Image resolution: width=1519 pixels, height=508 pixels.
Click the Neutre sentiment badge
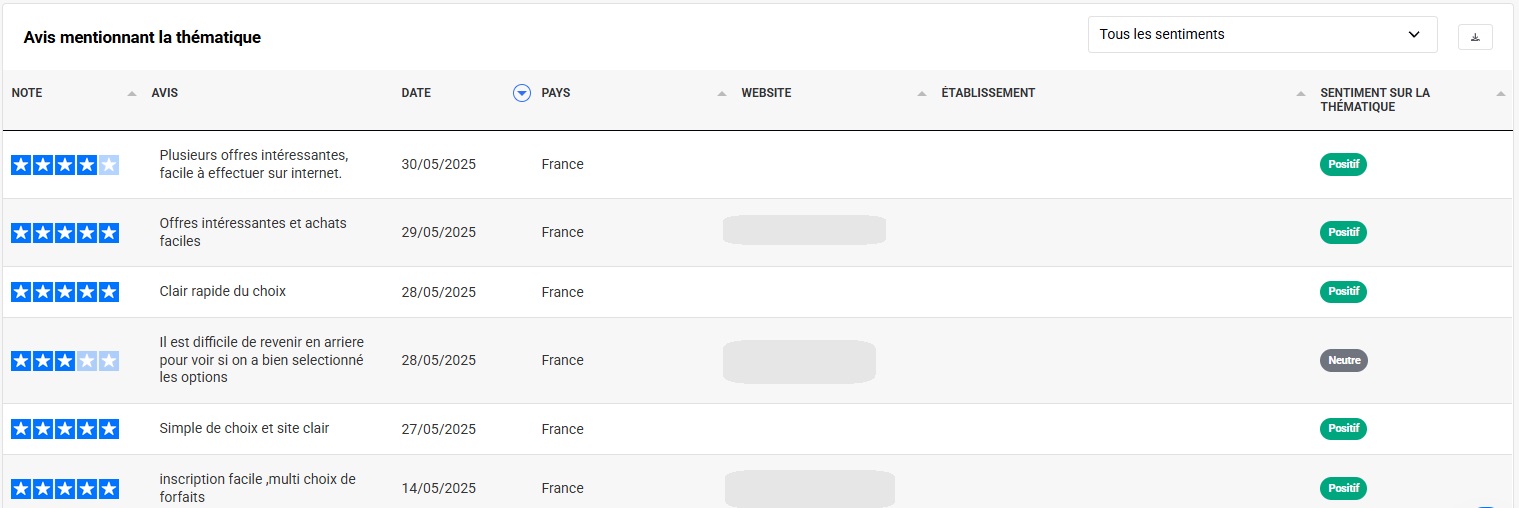click(1343, 360)
